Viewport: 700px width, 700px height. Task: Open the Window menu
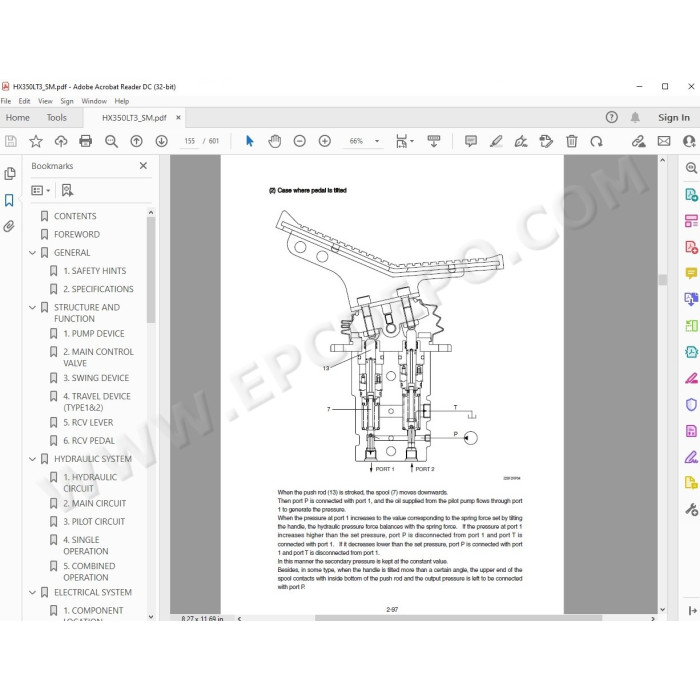94,101
